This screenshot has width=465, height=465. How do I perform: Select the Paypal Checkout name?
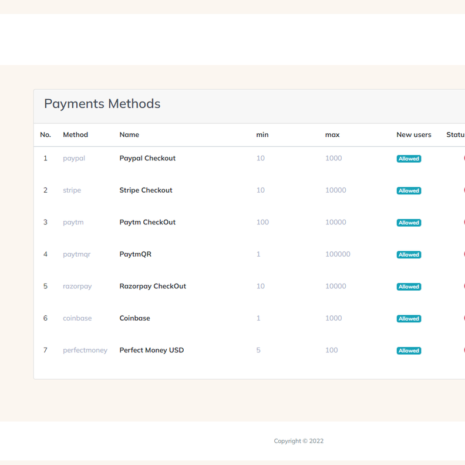pos(147,158)
